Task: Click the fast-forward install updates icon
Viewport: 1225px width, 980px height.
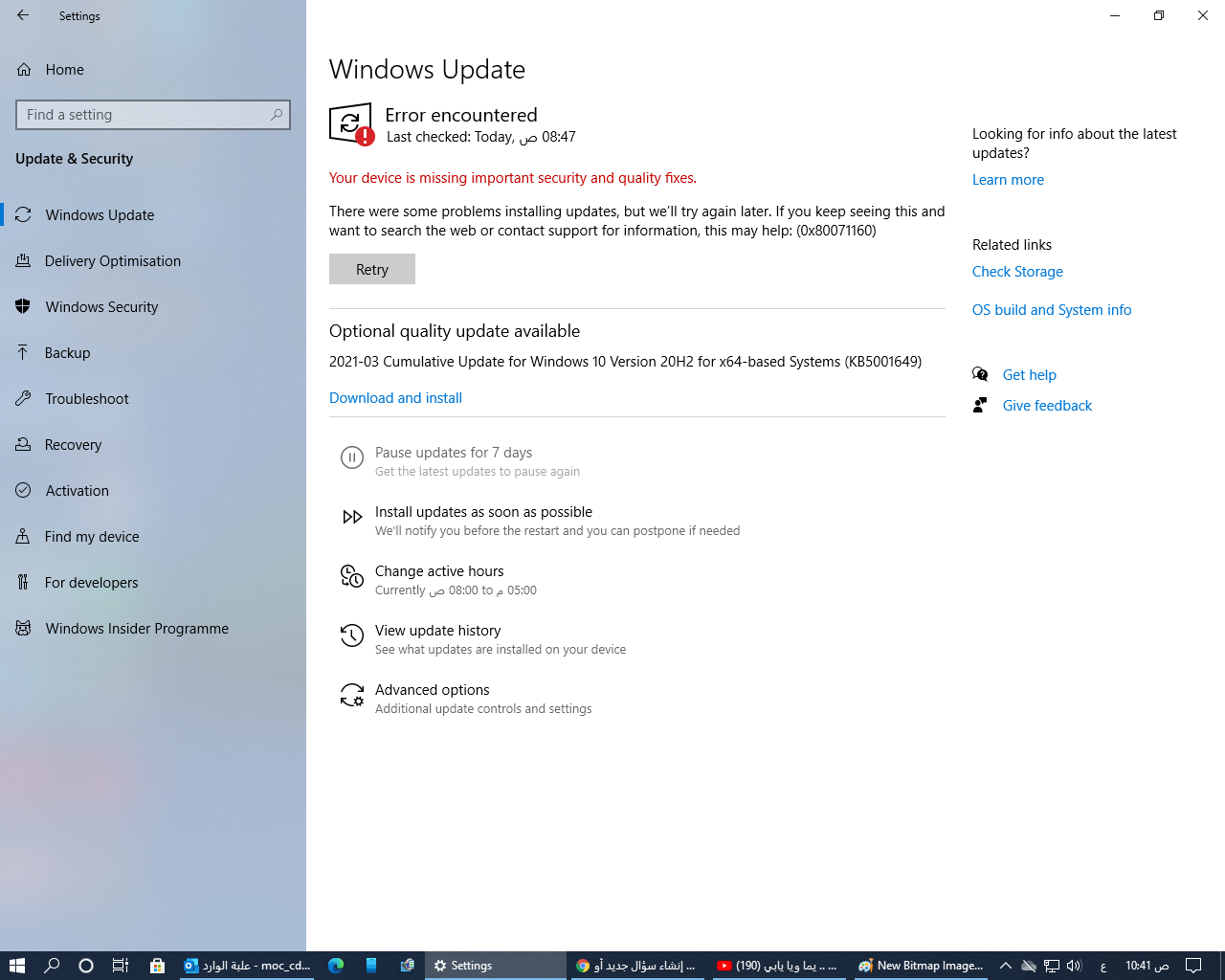Action: [352, 517]
